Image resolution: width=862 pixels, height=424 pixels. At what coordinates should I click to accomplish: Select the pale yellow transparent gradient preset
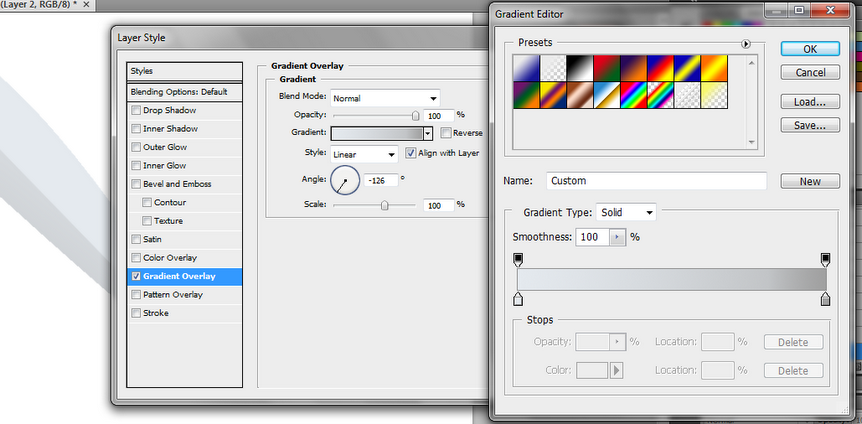click(714, 95)
